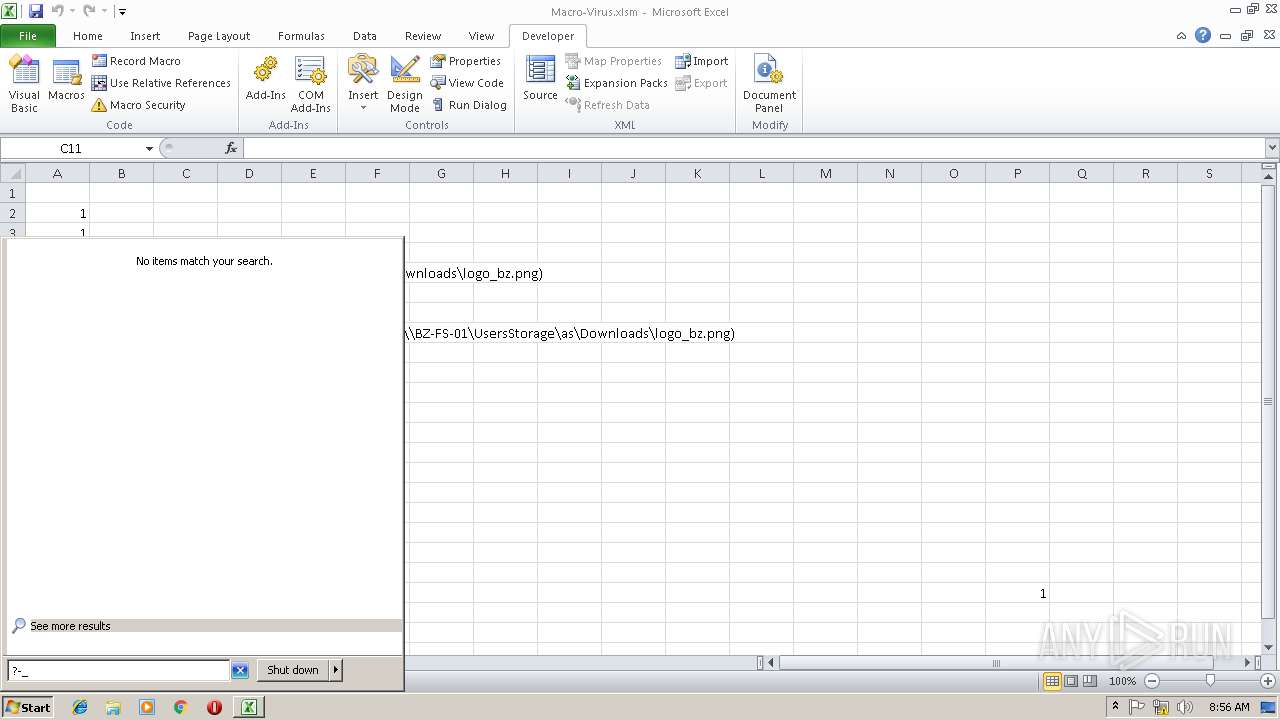Click See more results link

pos(70,626)
